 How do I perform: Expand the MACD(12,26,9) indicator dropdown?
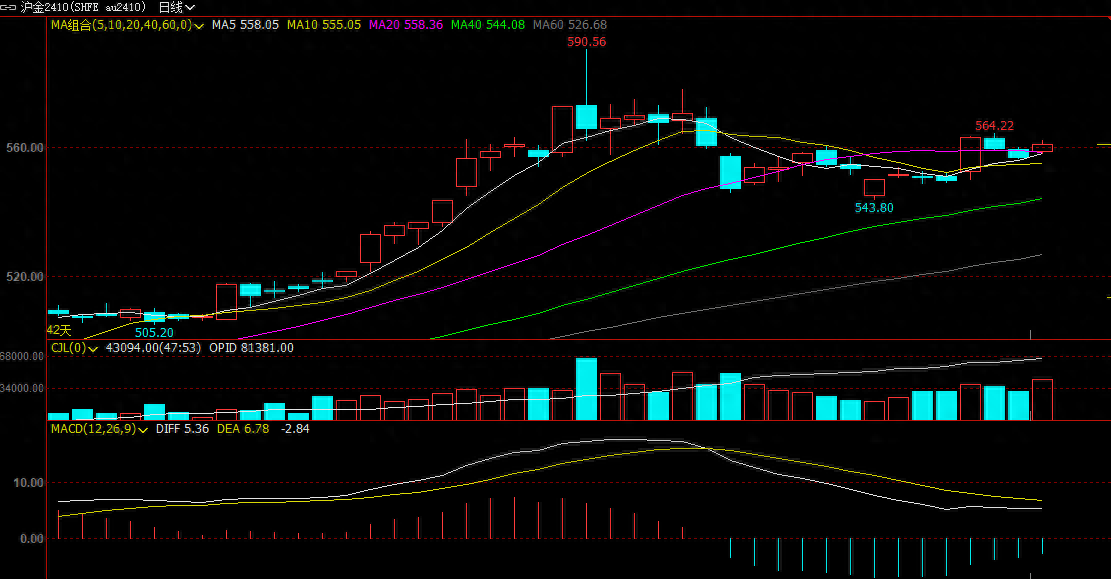(x=144, y=429)
